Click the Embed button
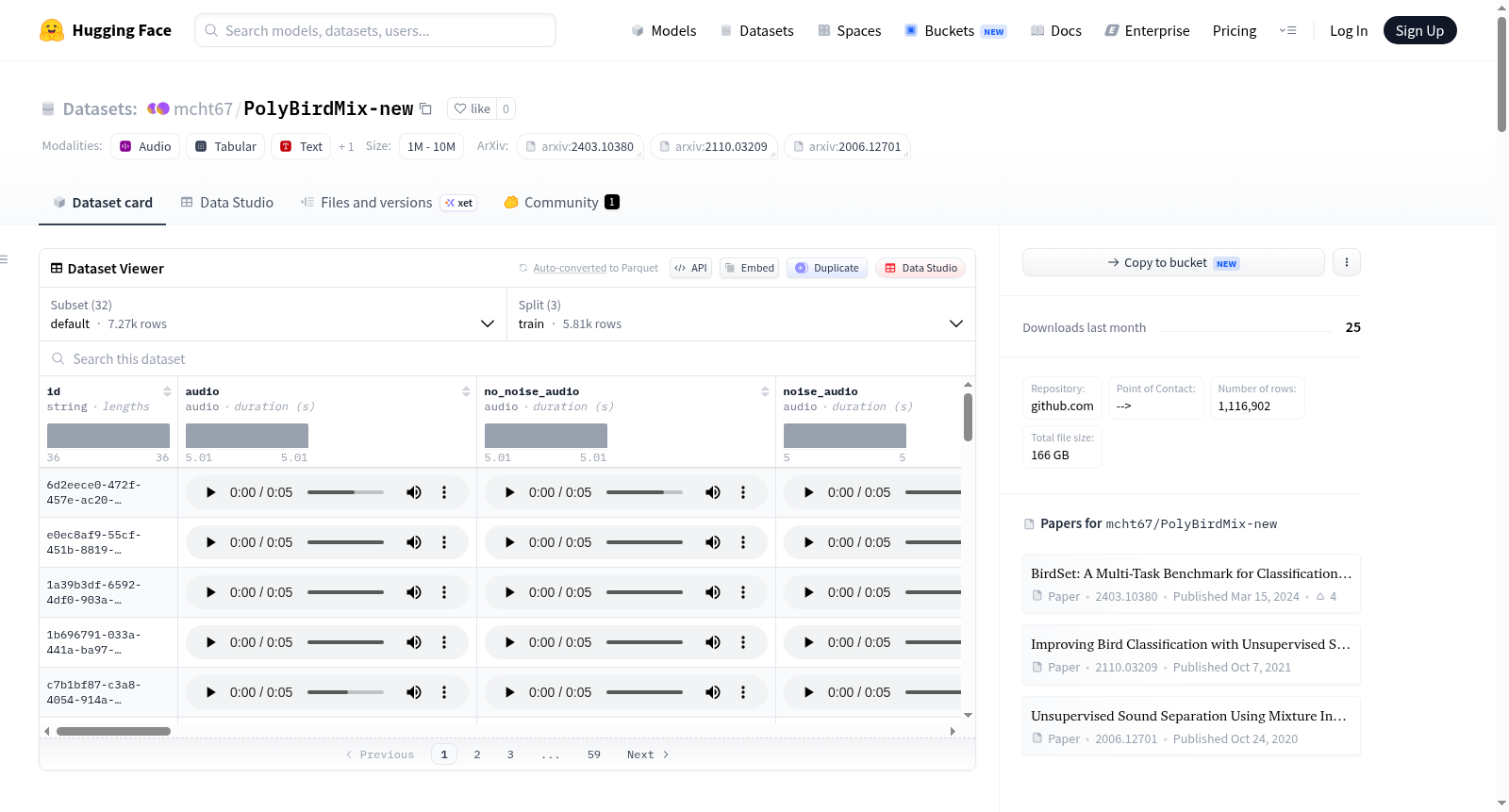The height and width of the screenshot is (812, 1509). click(749, 268)
